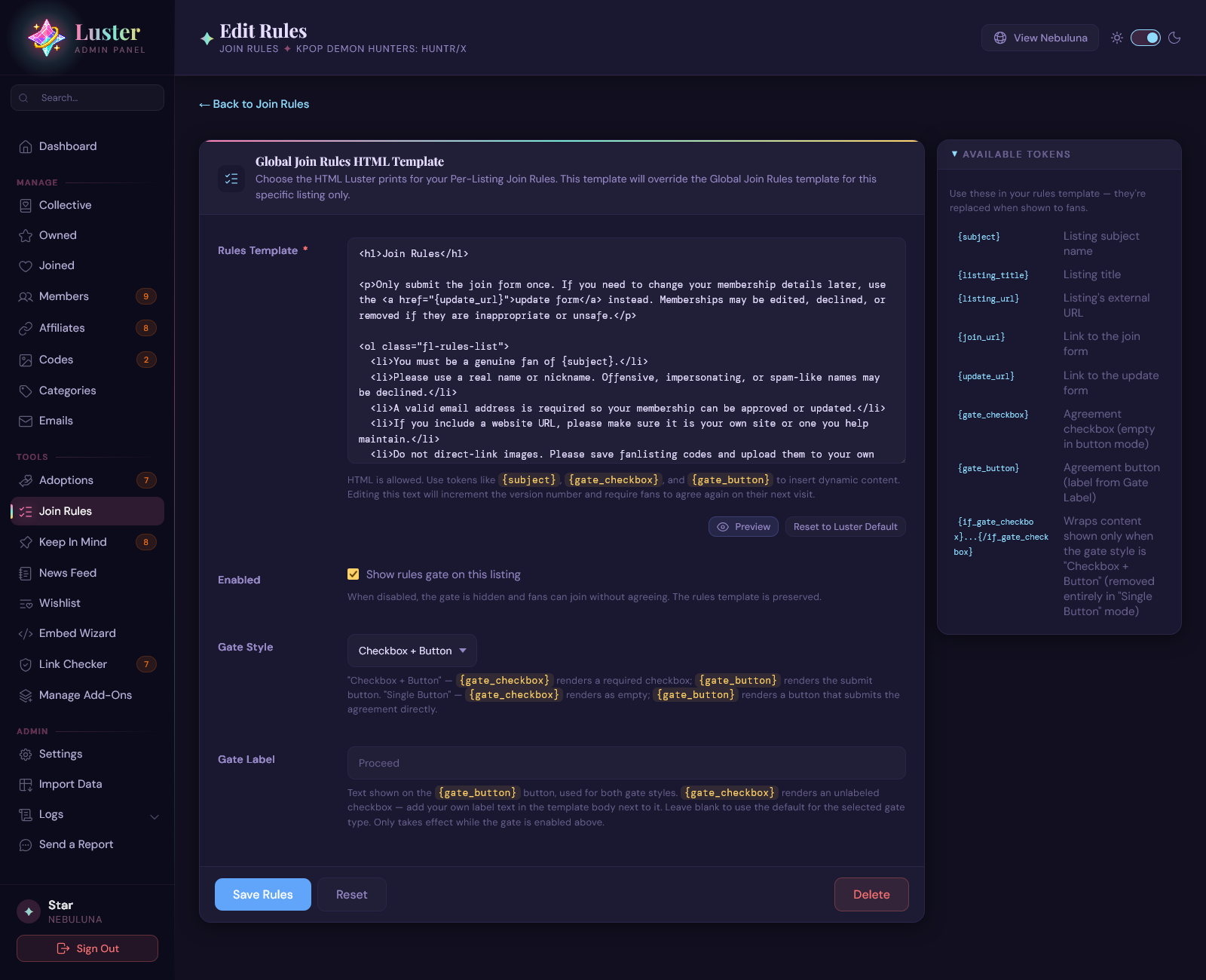Click the Adoptions sidebar icon
1206x980 pixels.
tap(26, 480)
